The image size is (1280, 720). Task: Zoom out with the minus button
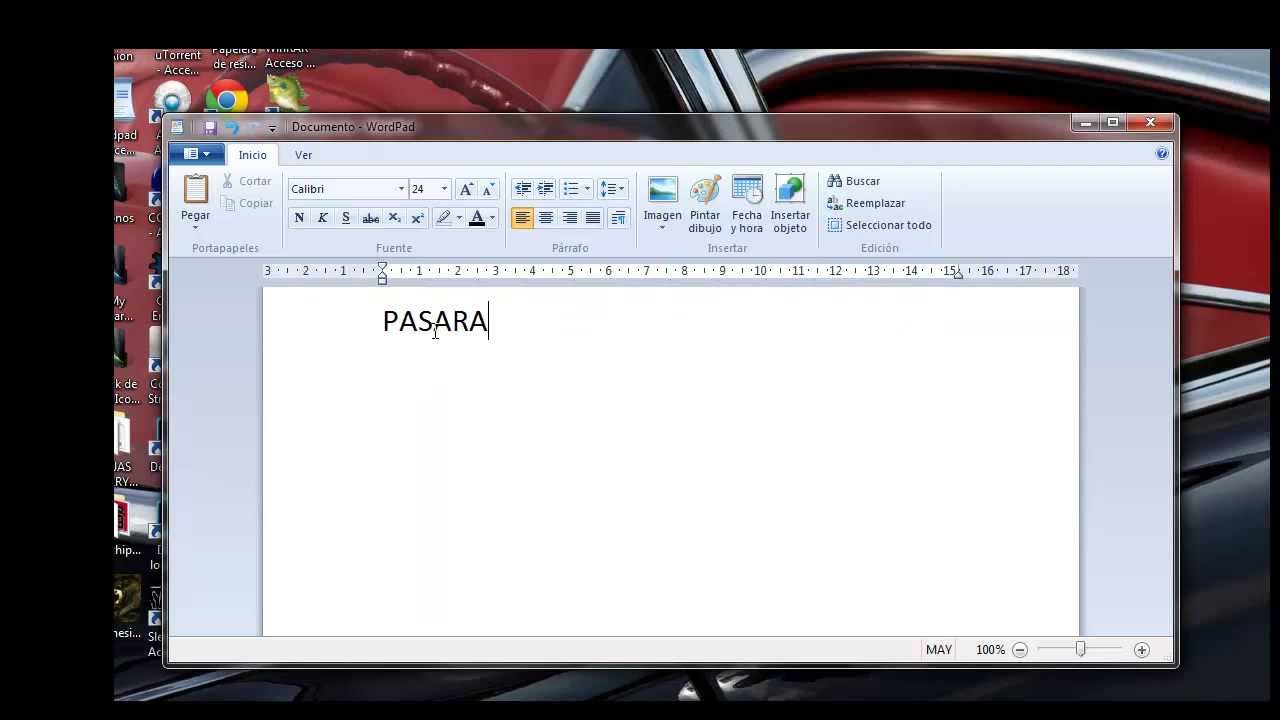click(x=1020, y=650)
